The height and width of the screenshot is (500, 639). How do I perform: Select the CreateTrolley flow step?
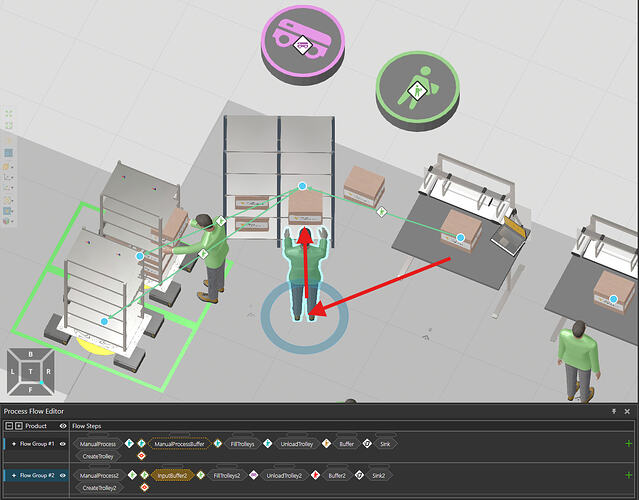(x=98, y=456)
